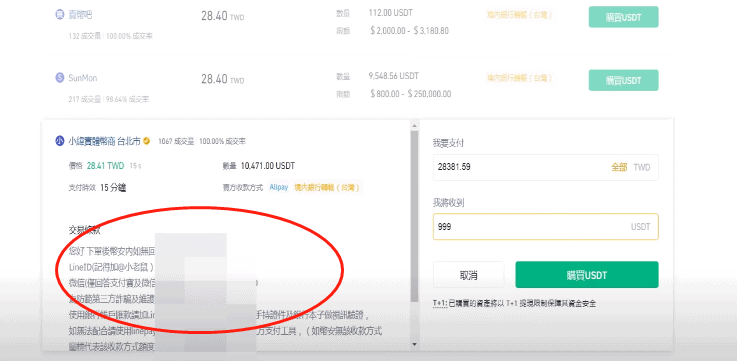Click the Alipay payment method tag
This screenshot has height=361, width=737.
pyautogui.click(x=279, y=188)
